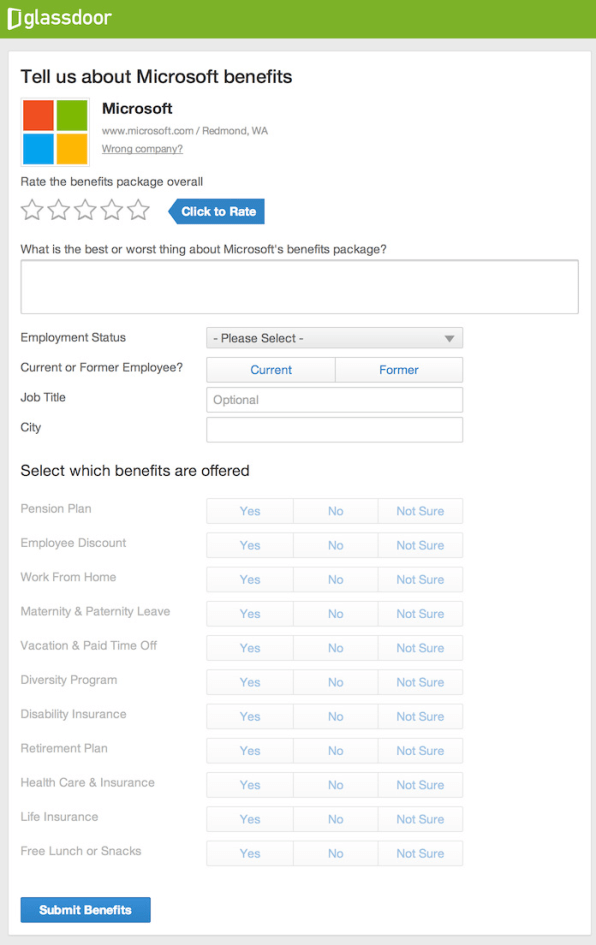Viewport: 596px width, 945px height.
Task: Select the second rating star
Action: (58, 210)
